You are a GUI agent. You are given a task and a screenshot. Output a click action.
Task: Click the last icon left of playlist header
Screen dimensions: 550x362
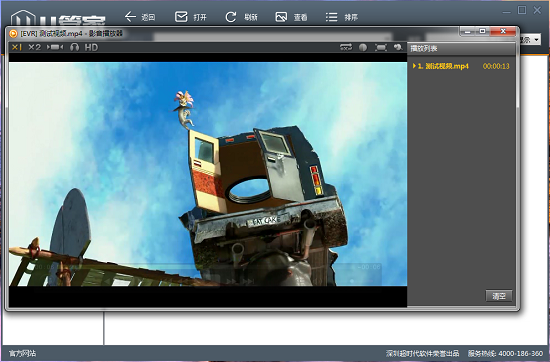coord(398,47)
